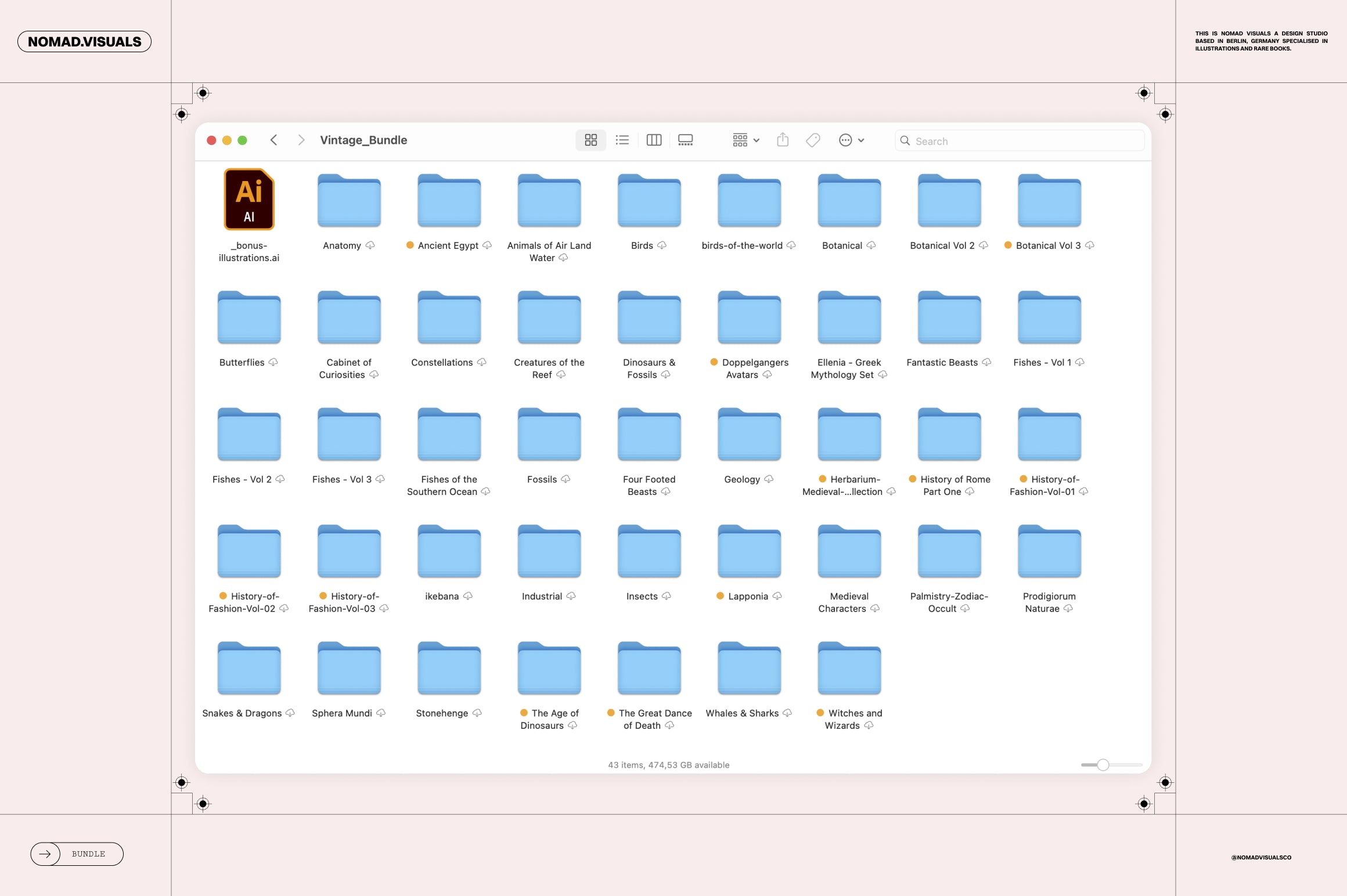The width and height of the screenshot is (1347, 896).
Task: Switch to icon grid view
Action: pos(590,140)
